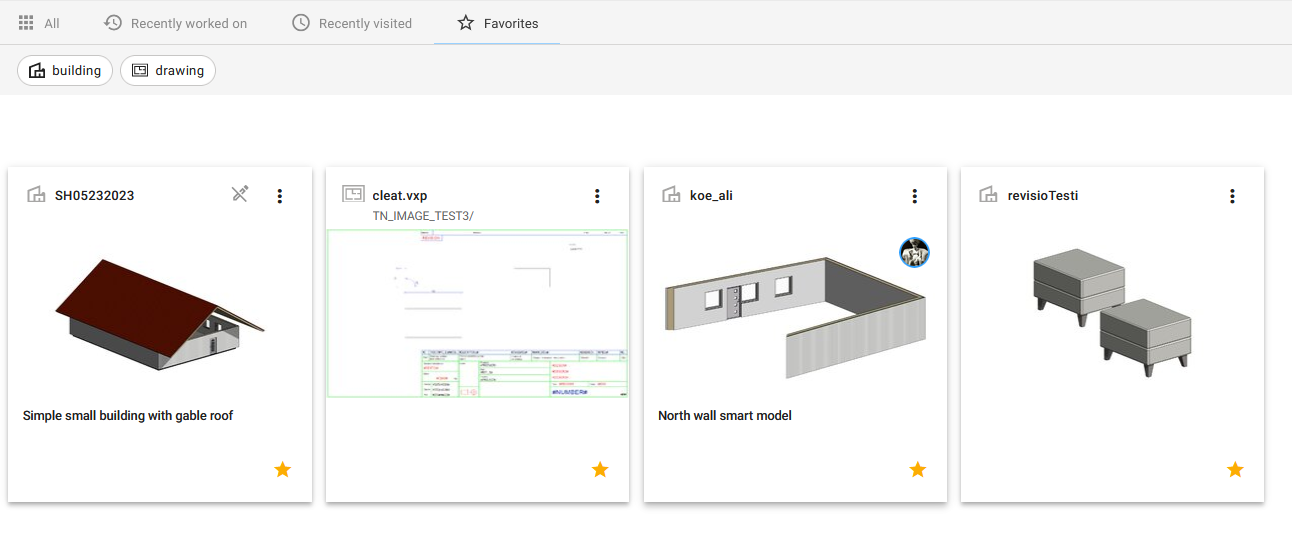Open the more options menu on cleat.vxp
This screenshot has width=1292, height=542.
coord(597,196)
